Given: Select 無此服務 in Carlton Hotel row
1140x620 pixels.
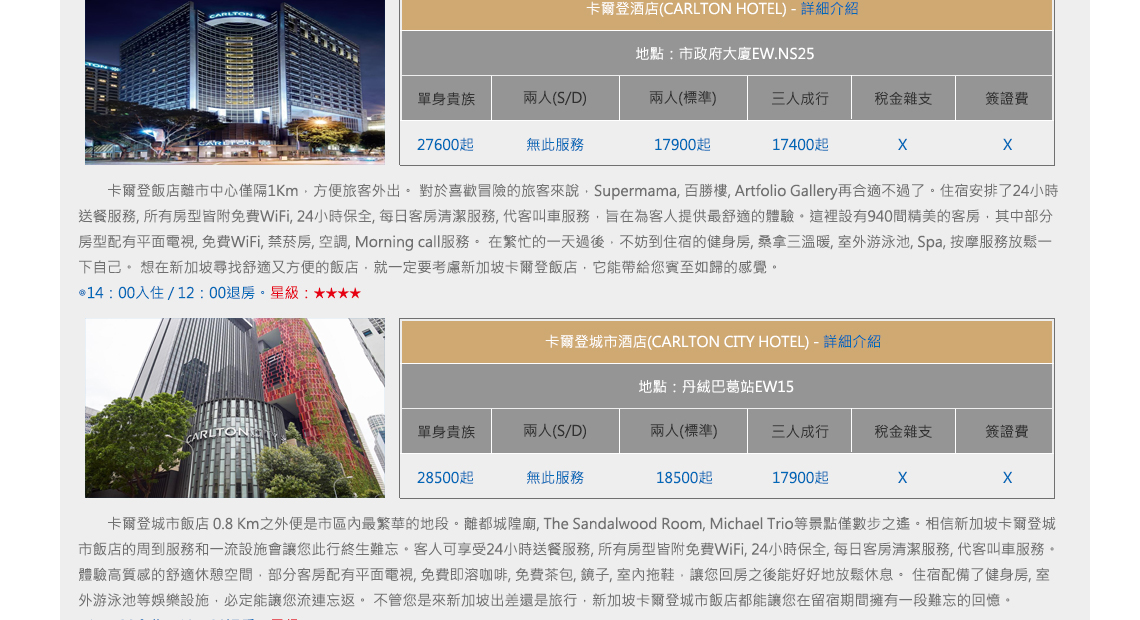Looking at the screenshot, I should pos(555,145).
